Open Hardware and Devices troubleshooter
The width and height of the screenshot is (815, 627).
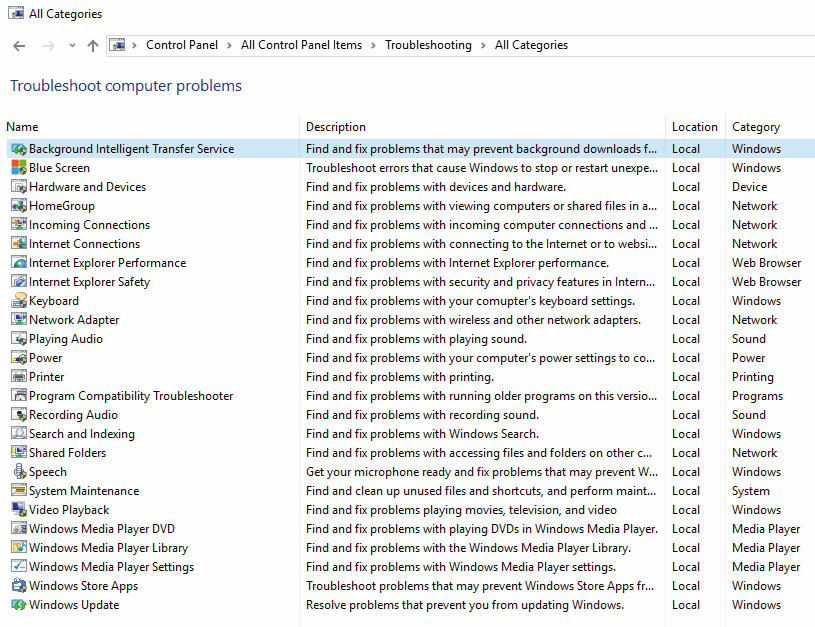pos(87,187)
